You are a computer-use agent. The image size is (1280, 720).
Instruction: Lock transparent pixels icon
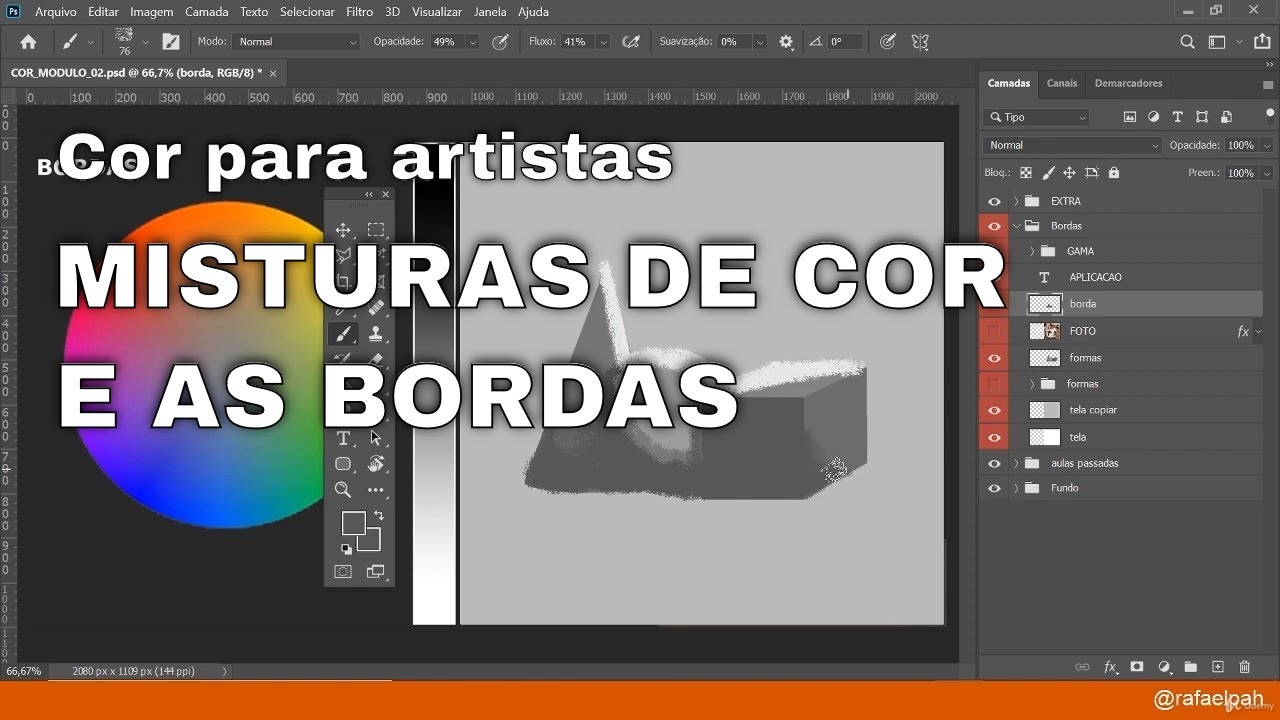pos(1026,172)
